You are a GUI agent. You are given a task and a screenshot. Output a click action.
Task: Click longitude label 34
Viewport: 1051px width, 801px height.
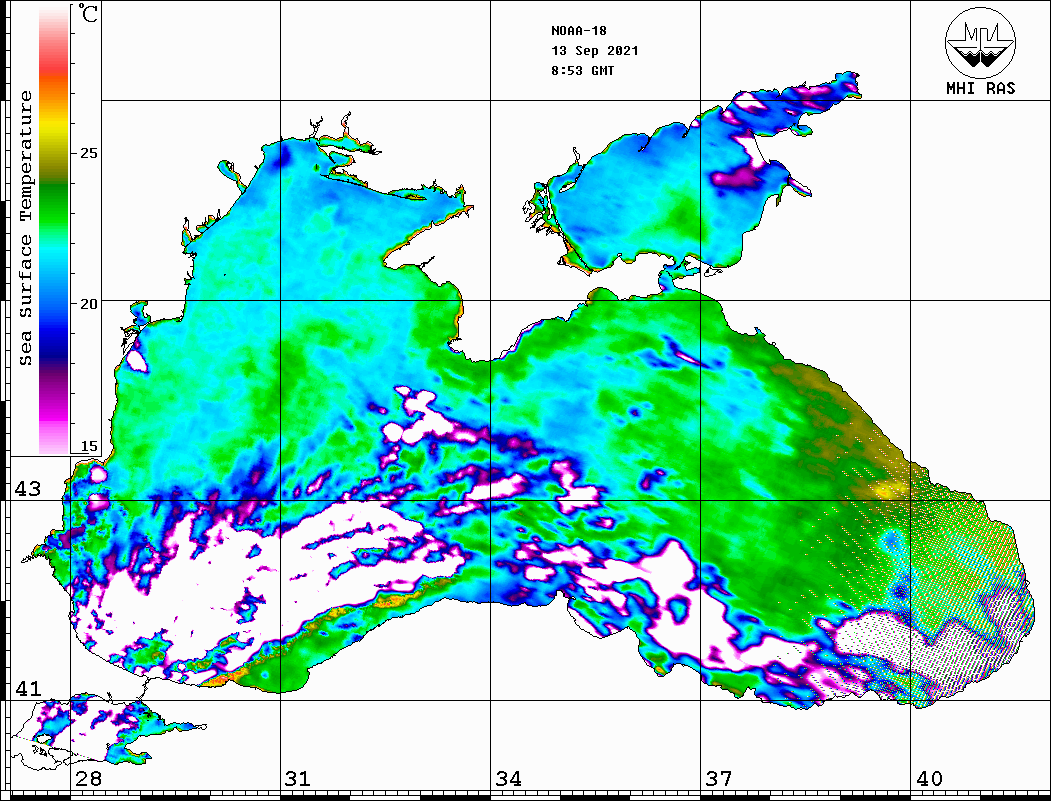(508, 779)
